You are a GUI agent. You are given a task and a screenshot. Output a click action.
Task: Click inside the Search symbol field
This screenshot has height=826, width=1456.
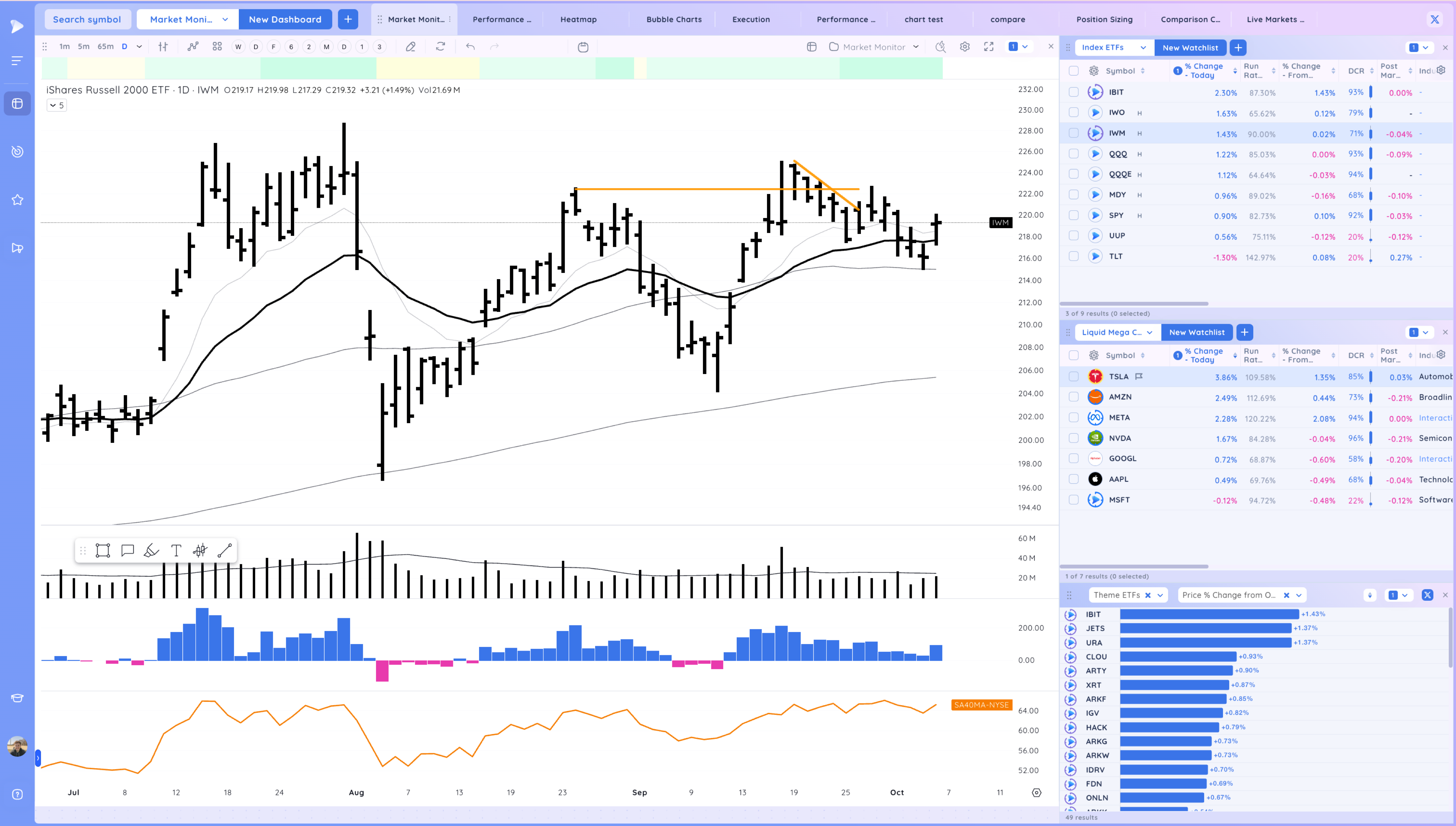(87, 19)
